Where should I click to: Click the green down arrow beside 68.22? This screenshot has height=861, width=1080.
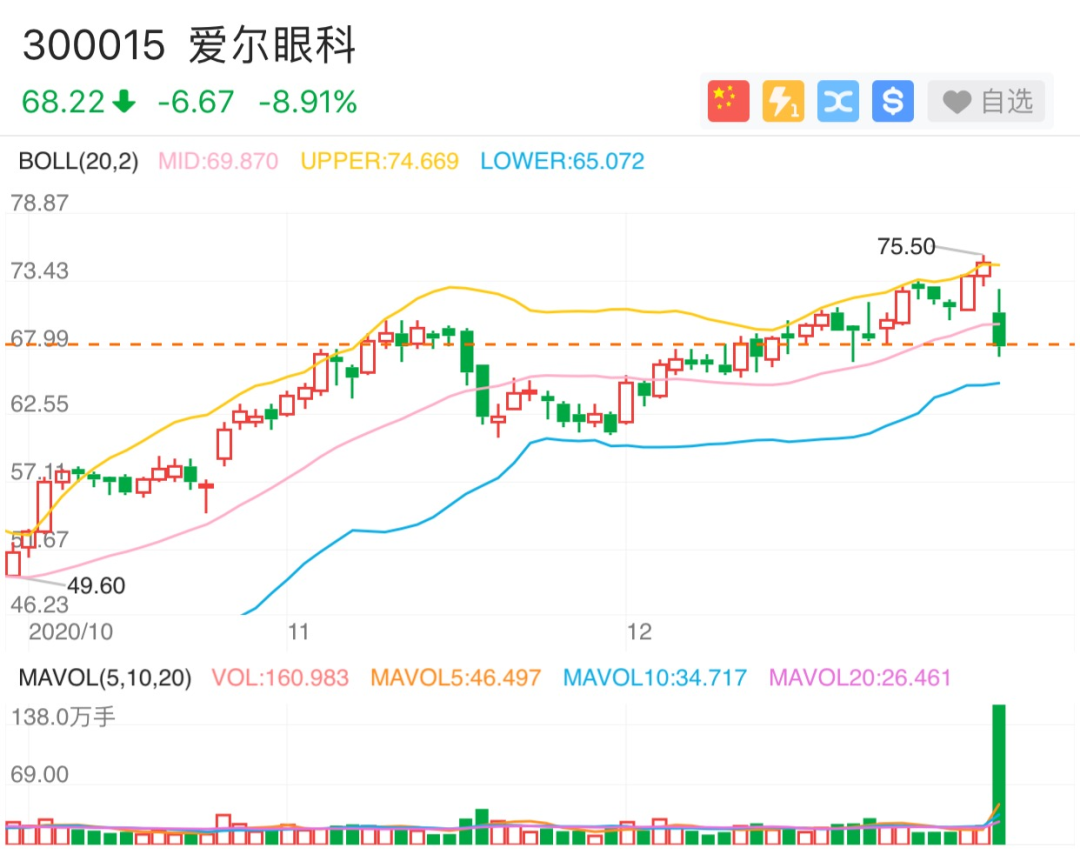[x=124, y=101]
